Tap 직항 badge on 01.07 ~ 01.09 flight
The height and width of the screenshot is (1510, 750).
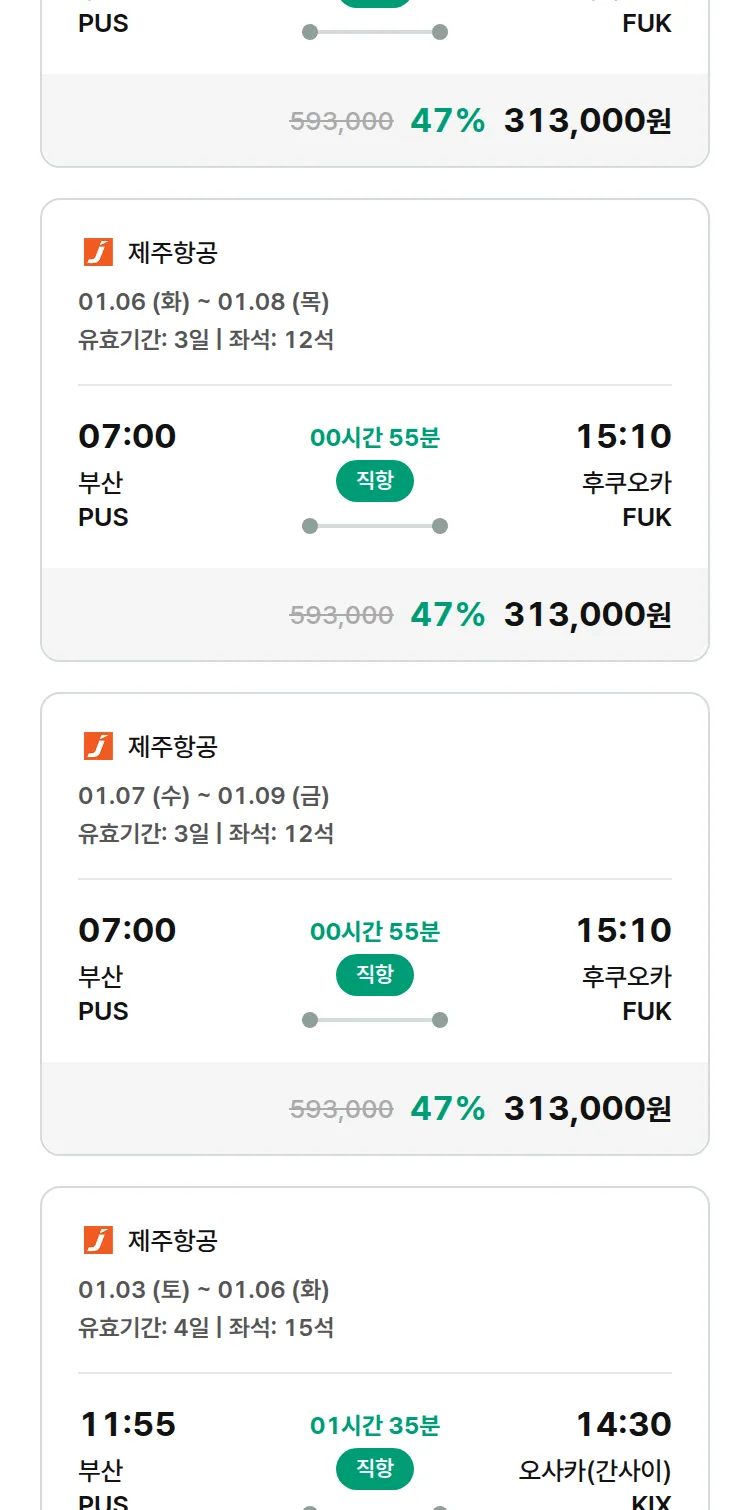(374, 975)
